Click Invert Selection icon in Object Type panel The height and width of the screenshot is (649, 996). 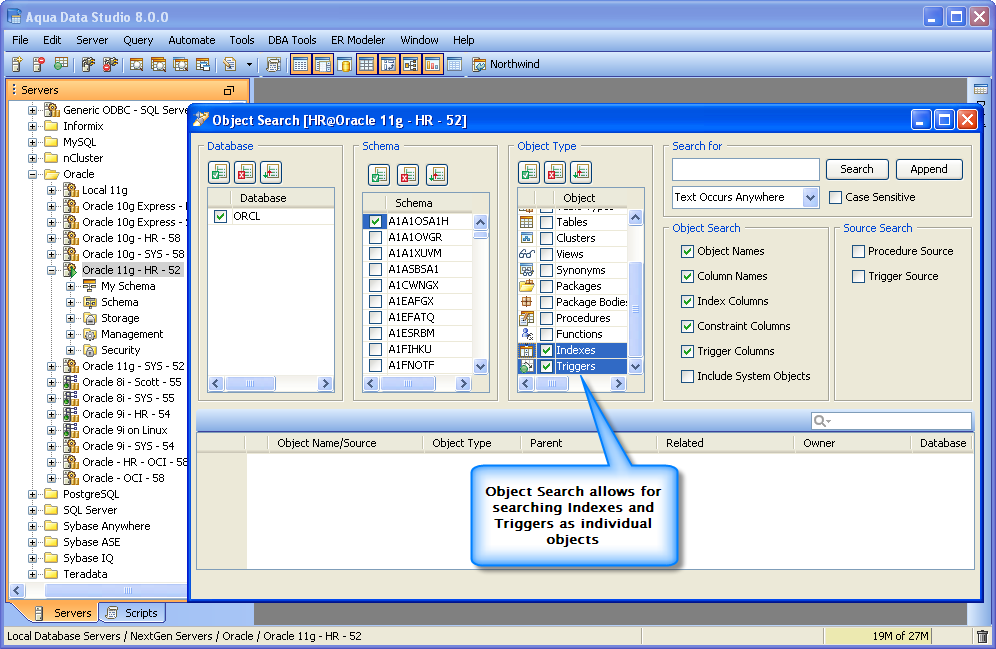pyautogui.click(x=581, y=172)
